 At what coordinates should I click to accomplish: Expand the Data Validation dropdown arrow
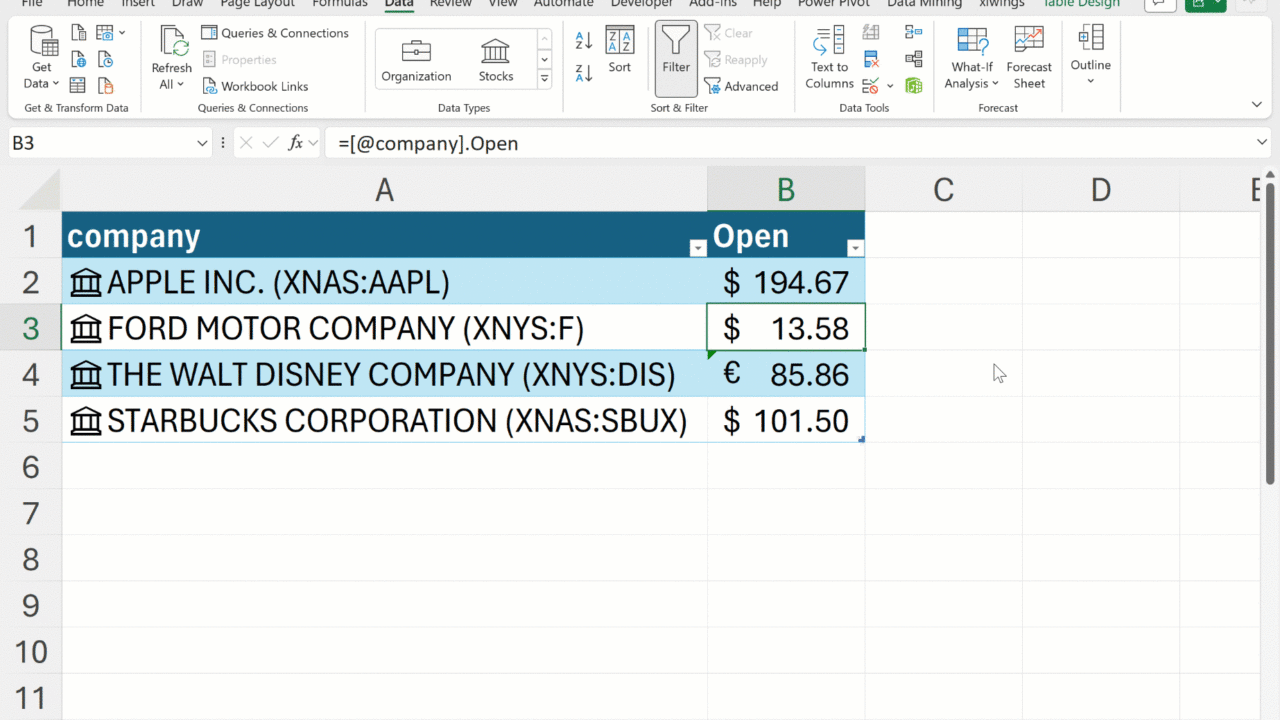(890, 86)
